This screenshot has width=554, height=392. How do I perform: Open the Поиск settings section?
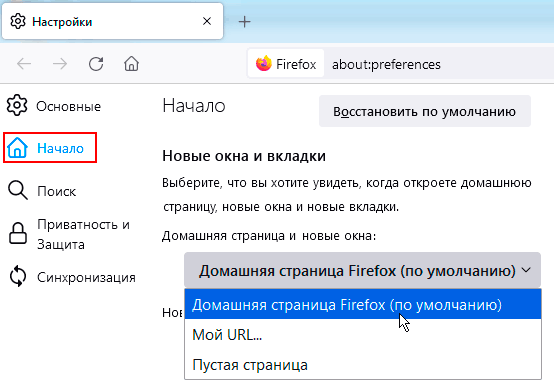tap(42, 191)
